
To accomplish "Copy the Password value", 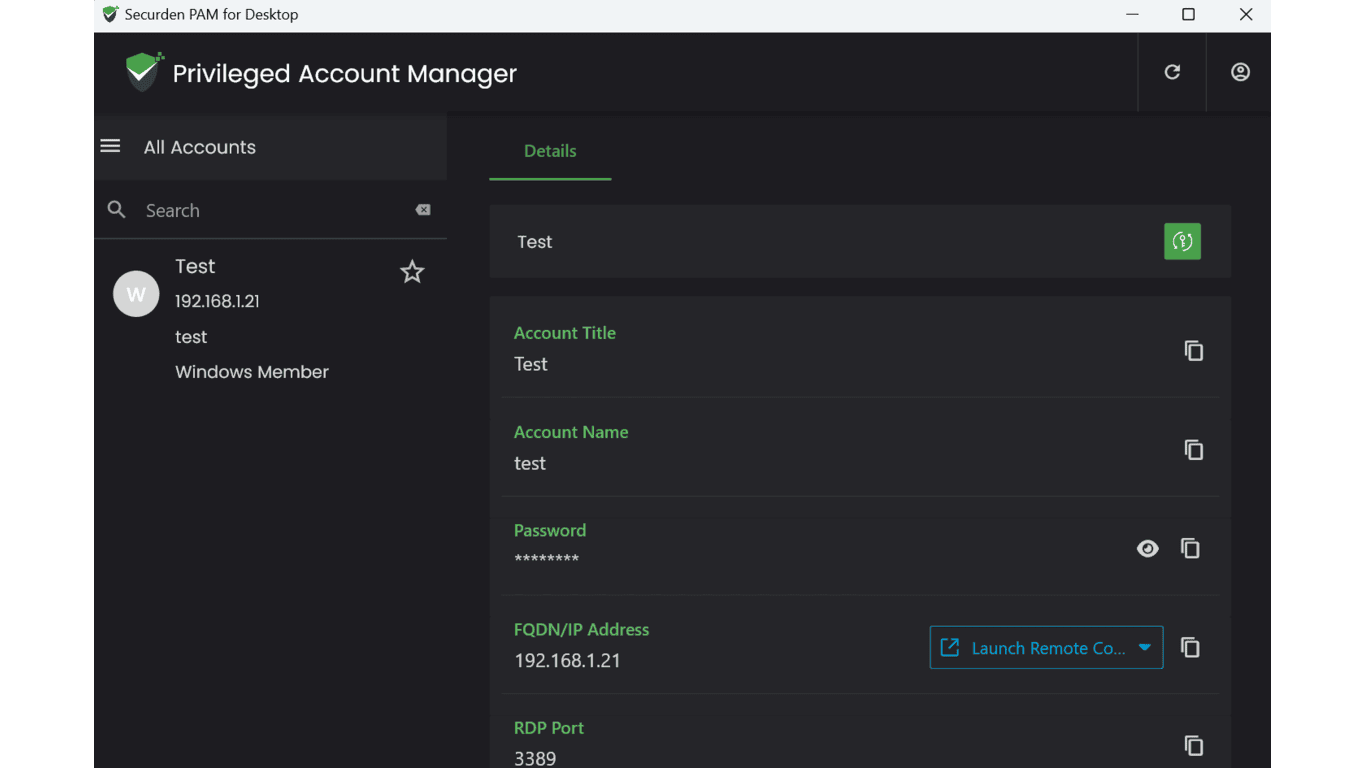I will (1190, 548).
